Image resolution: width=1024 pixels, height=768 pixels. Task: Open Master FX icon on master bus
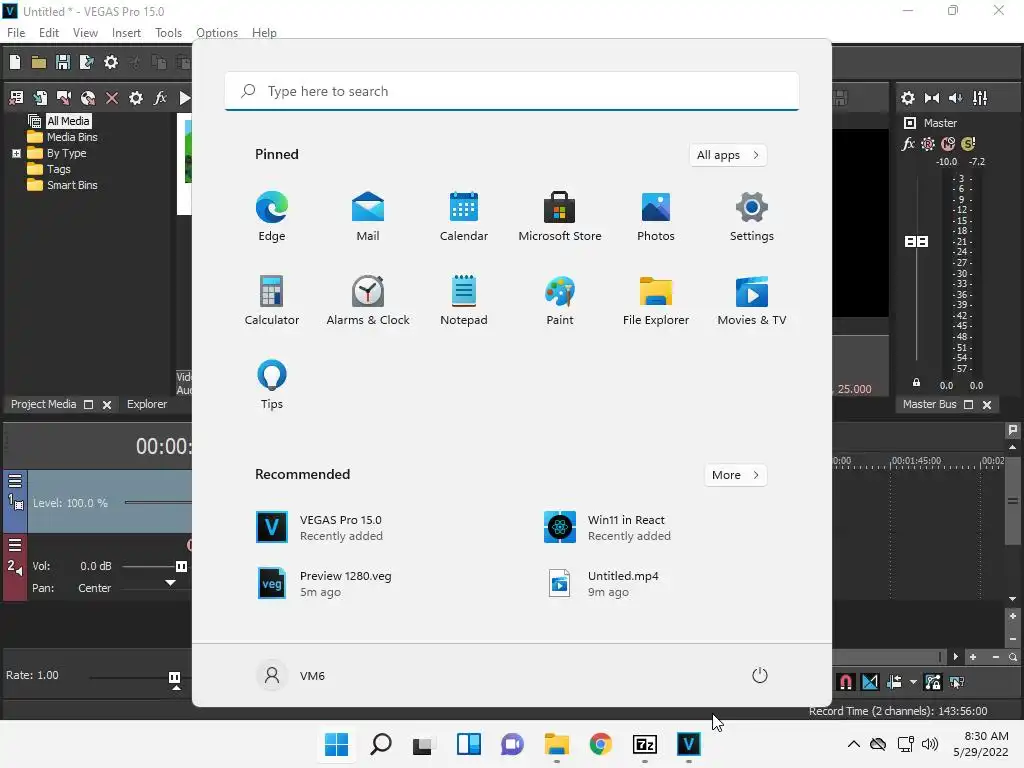908,144
